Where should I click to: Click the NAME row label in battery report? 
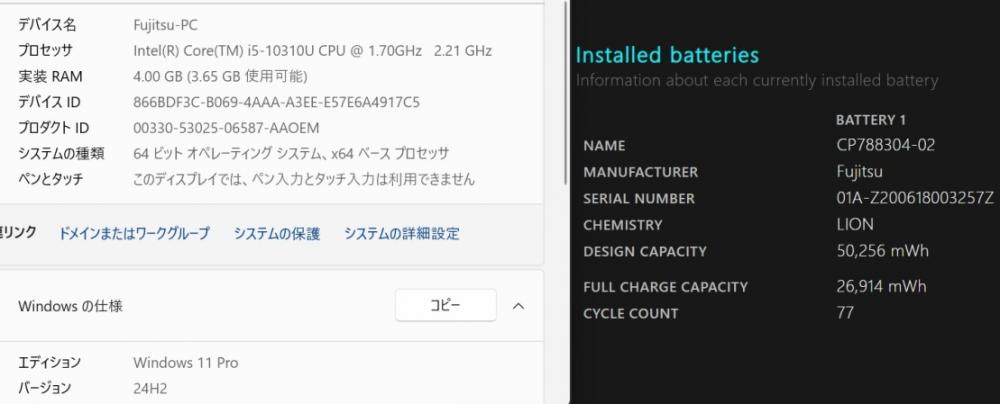(x=604, y=146)
